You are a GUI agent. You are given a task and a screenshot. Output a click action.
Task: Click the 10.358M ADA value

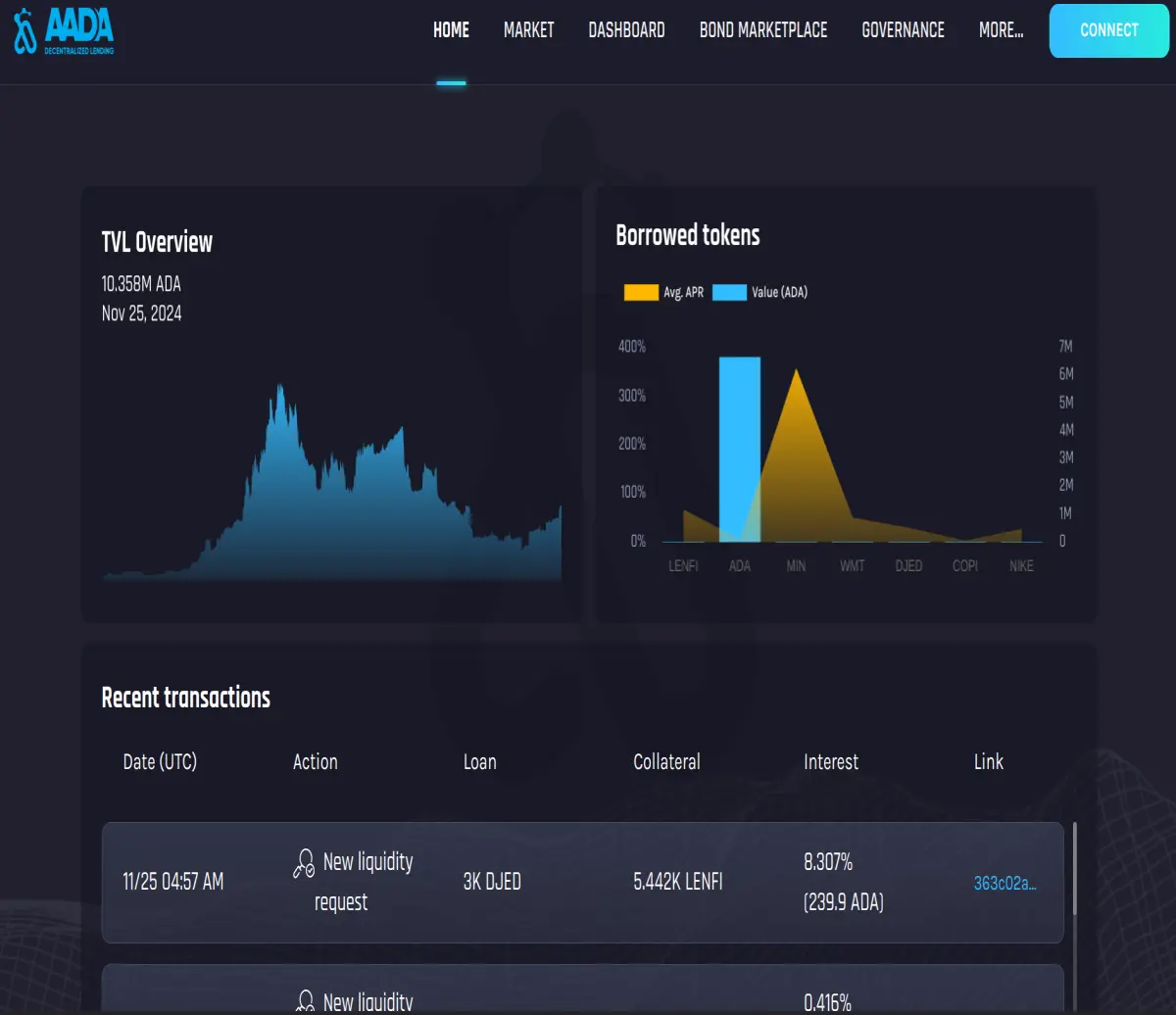[141, 284]
